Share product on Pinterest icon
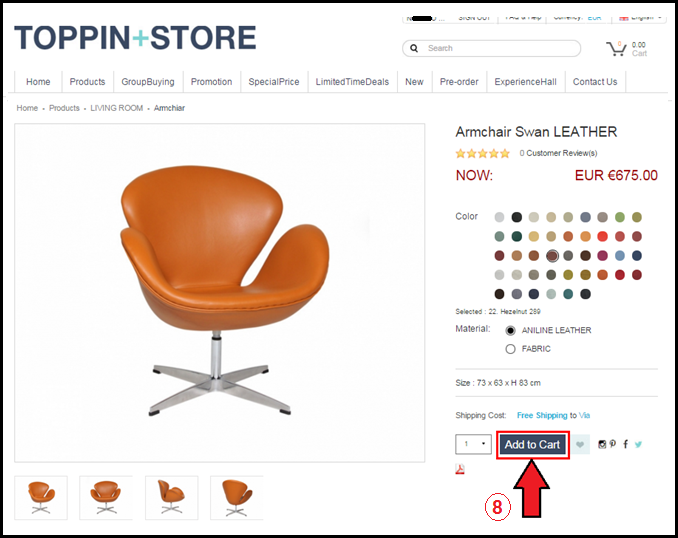678x538 pixels. (613, 444)
